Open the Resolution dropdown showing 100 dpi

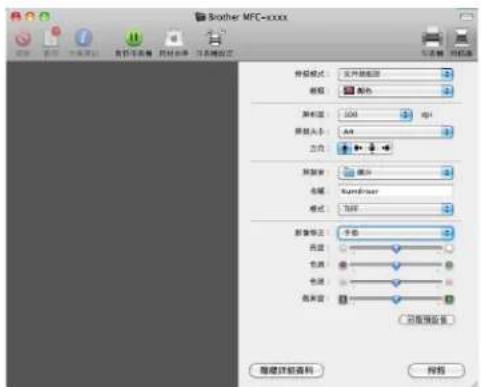point(376,115)
